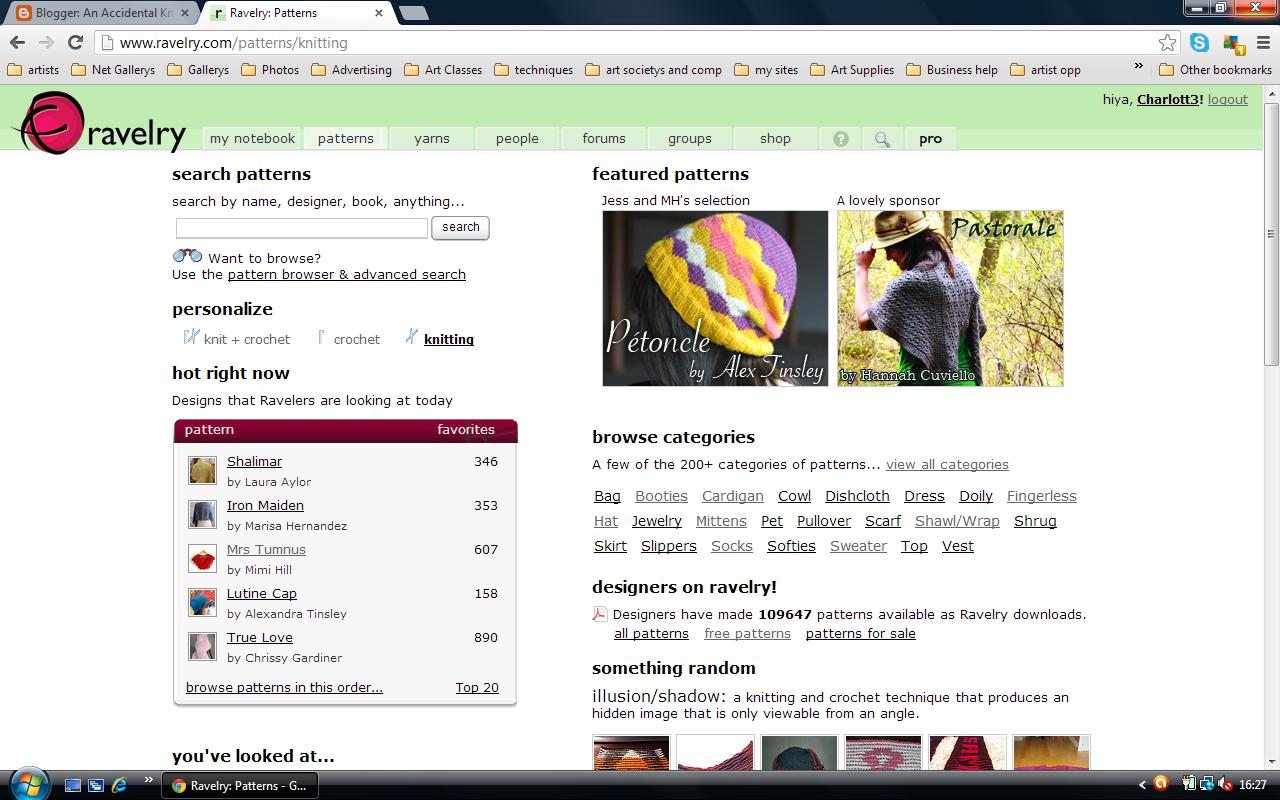Open the Lutine Cap pattern thumbnail

point(202,602)
